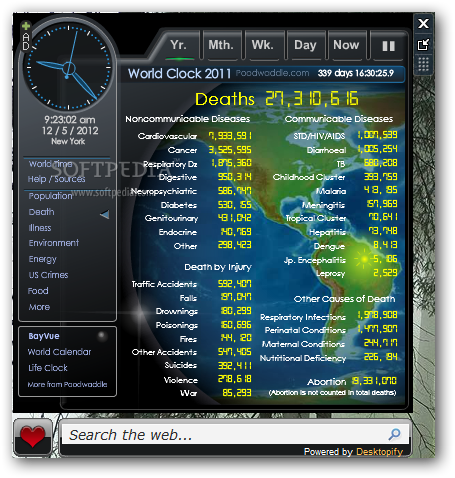
Task: Click the Malaria row label
Action: click(x=331, y=191)
